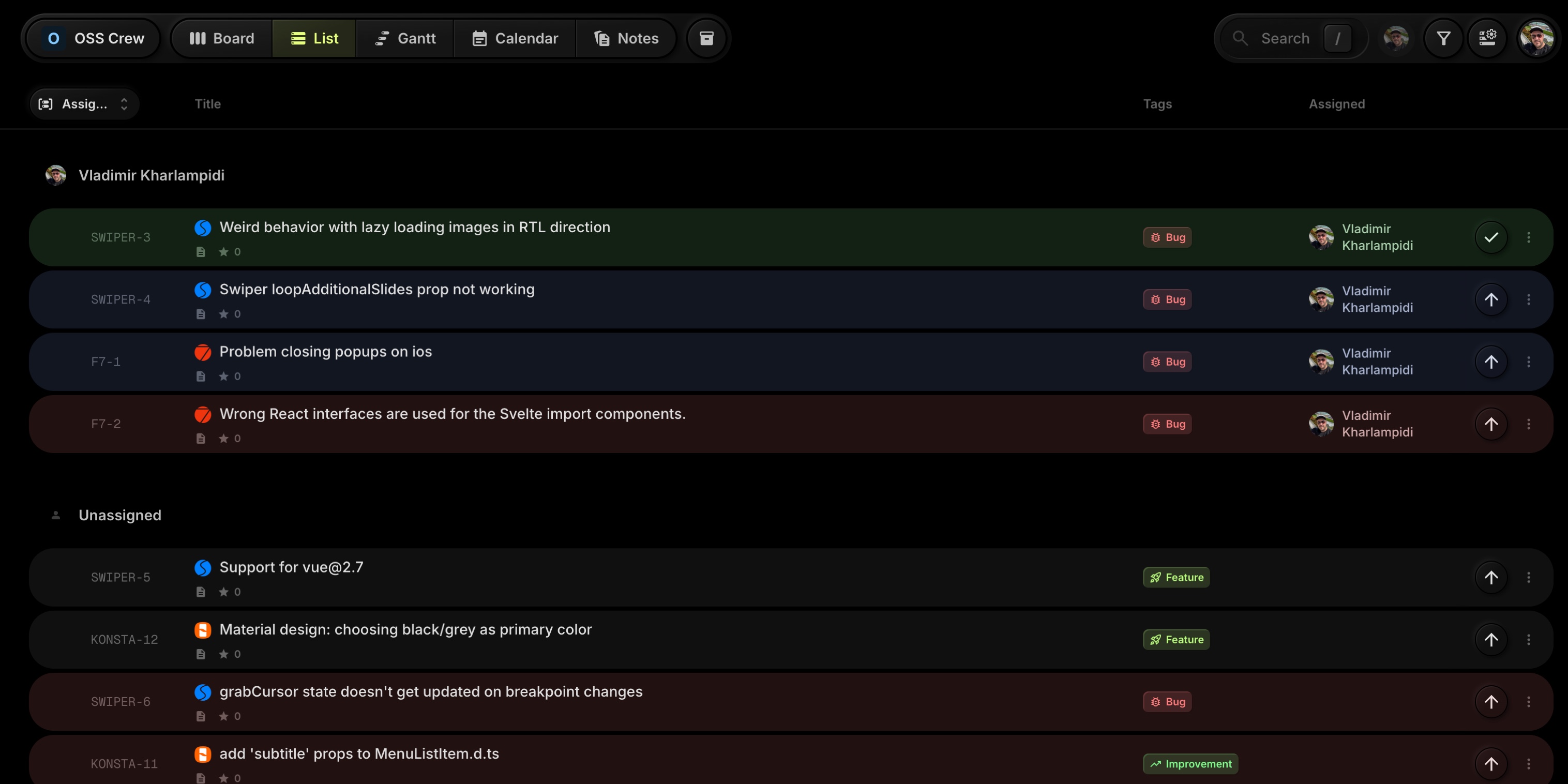Open tag settings via the gear-list icon
This screenshot has height=784, width=1568.
click(x=1488, y=38)
